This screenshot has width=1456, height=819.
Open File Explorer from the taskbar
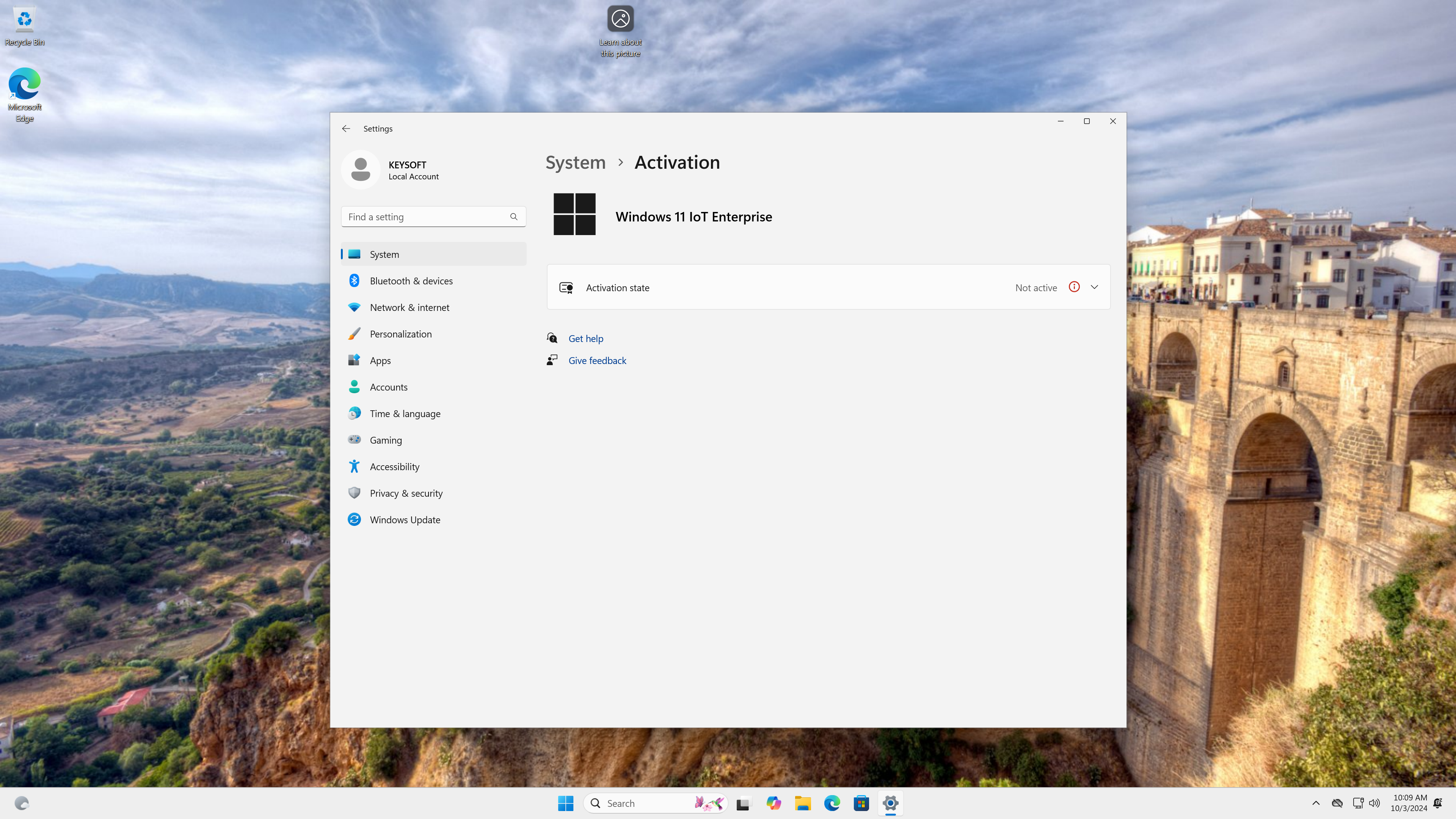click(803, 803)
